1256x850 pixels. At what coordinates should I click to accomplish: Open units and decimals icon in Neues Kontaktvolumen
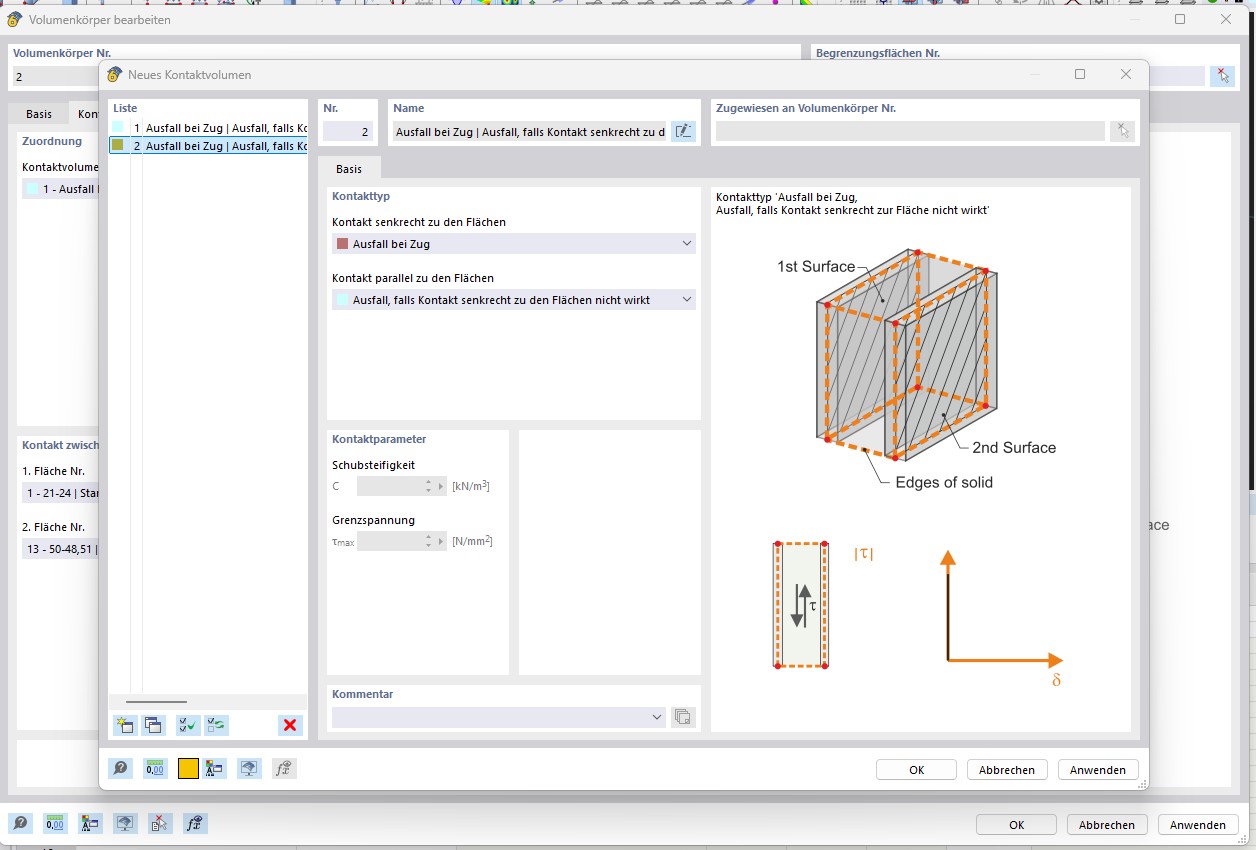155,768
